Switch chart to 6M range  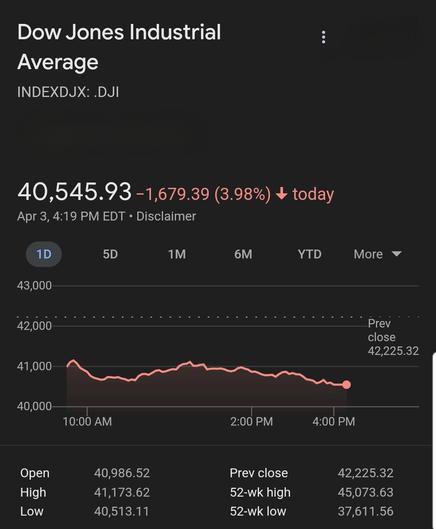click(x=243, y=254)
